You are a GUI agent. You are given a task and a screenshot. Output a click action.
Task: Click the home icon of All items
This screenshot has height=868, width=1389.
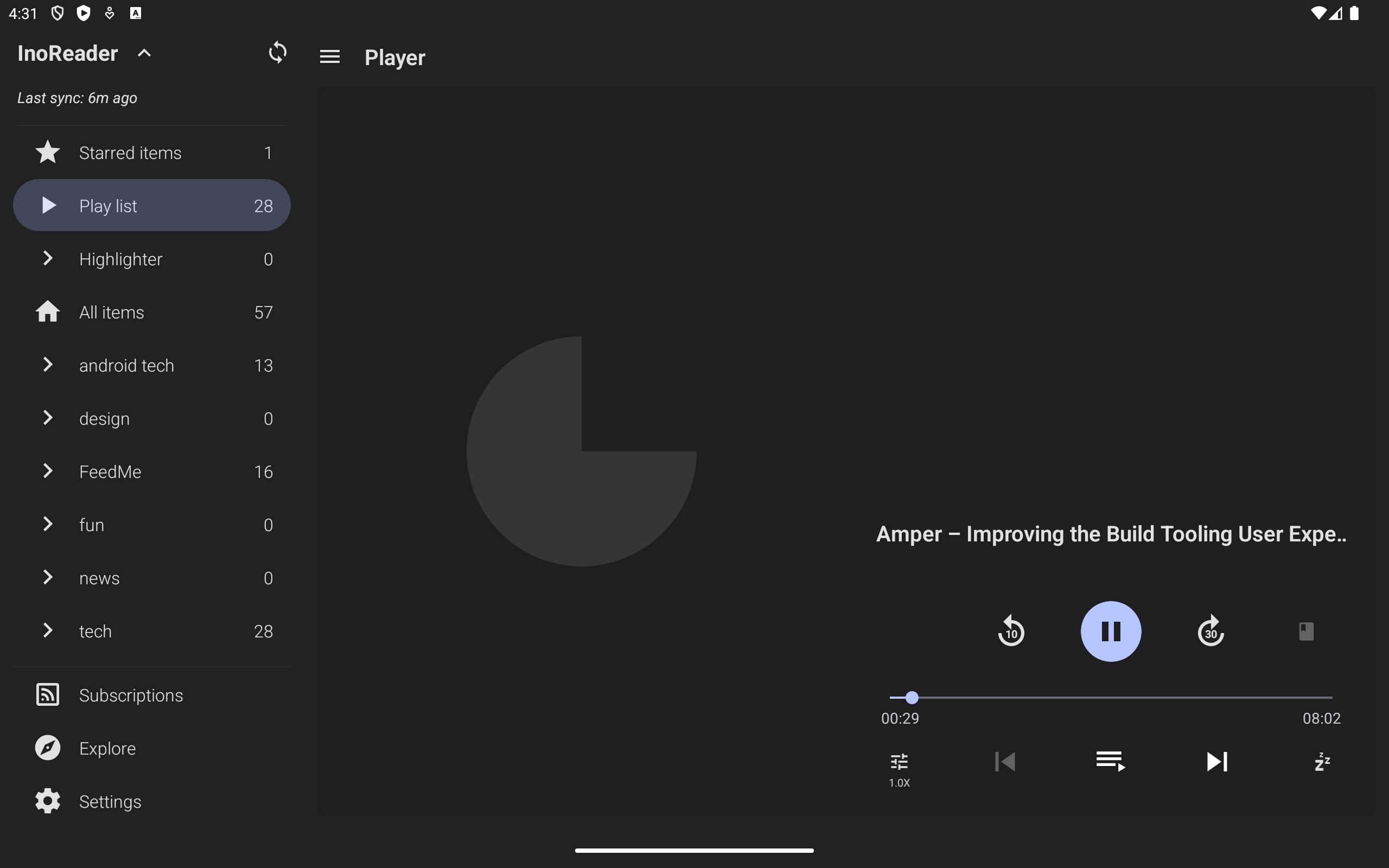48,312
